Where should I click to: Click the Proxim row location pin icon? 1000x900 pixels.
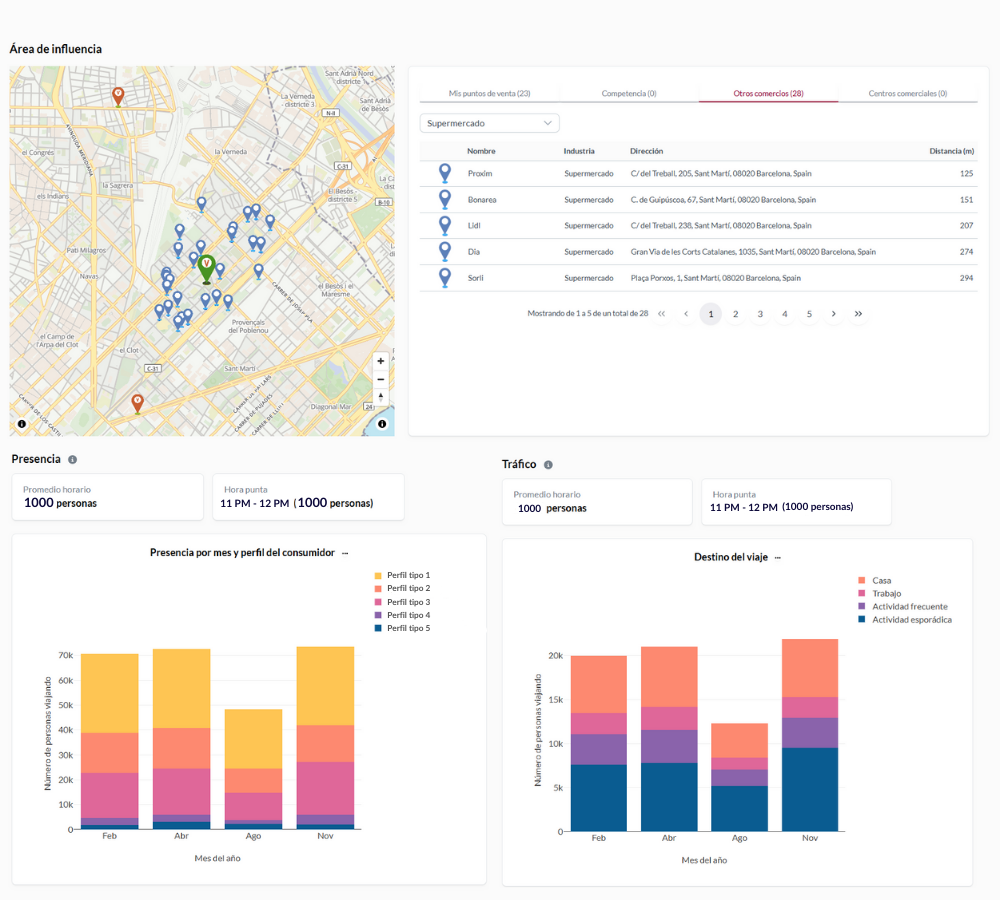pos(445,174)
